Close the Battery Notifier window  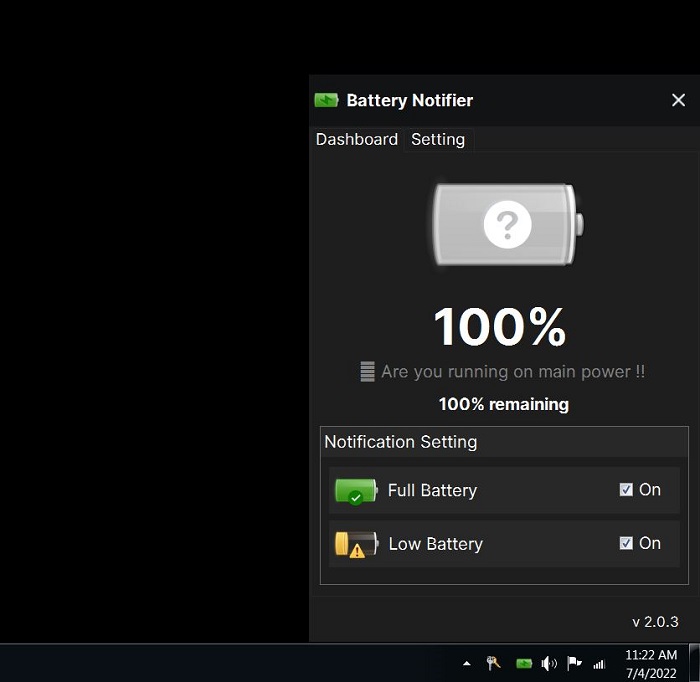(678, 100)
